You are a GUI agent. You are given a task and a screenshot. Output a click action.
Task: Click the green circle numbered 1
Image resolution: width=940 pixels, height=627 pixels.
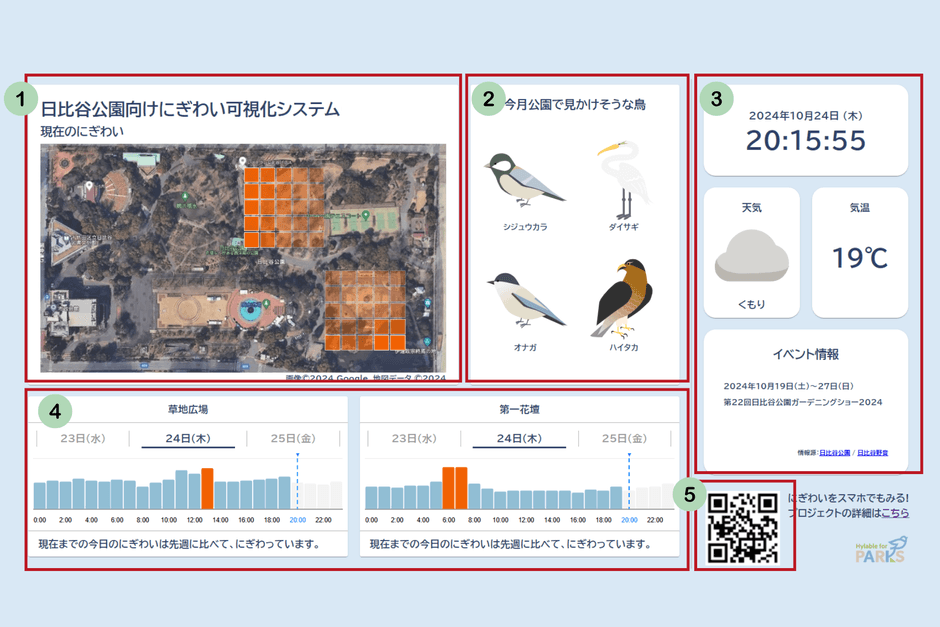click(x=20, y=99)
